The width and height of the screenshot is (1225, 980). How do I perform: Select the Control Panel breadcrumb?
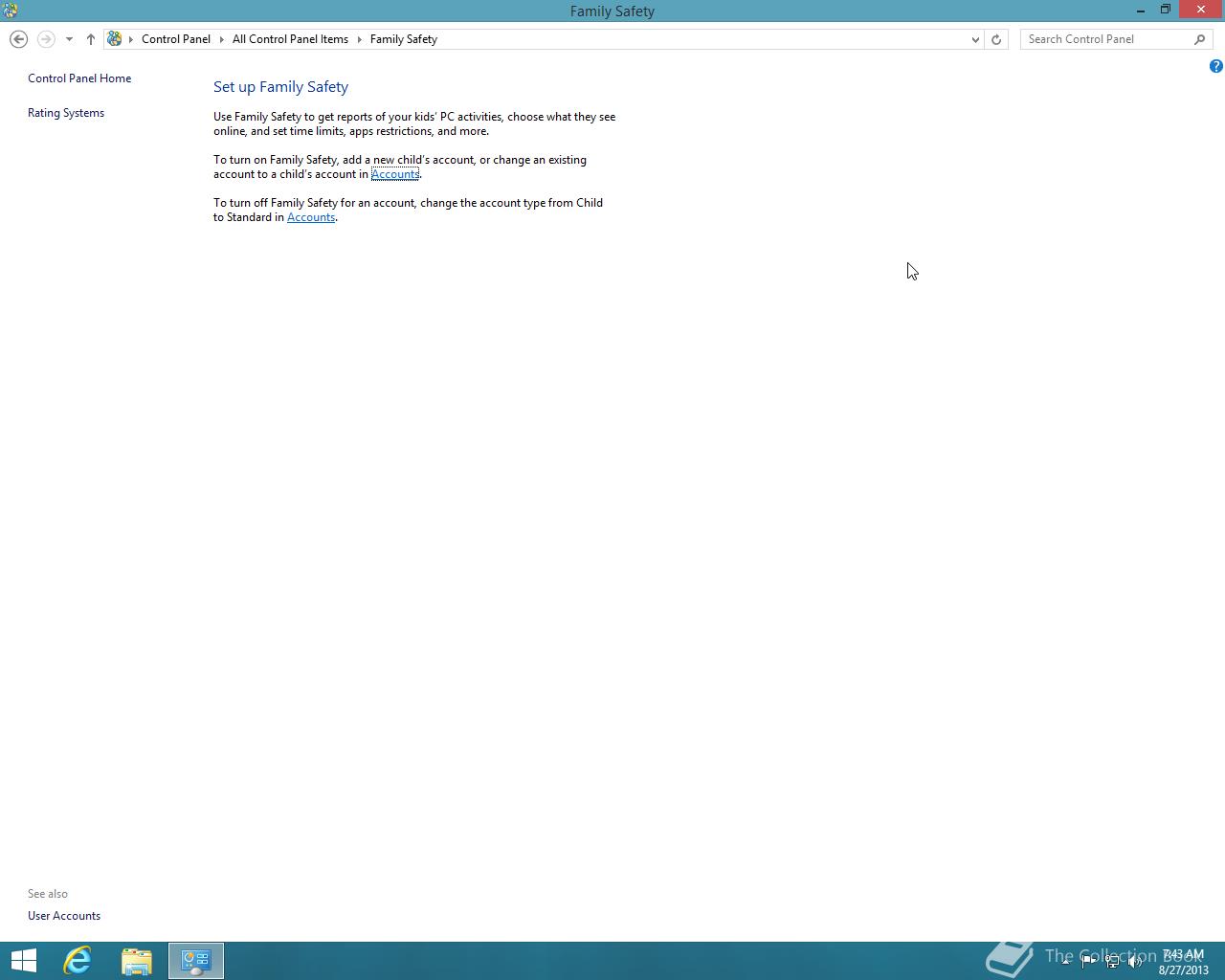coord(176,39)
